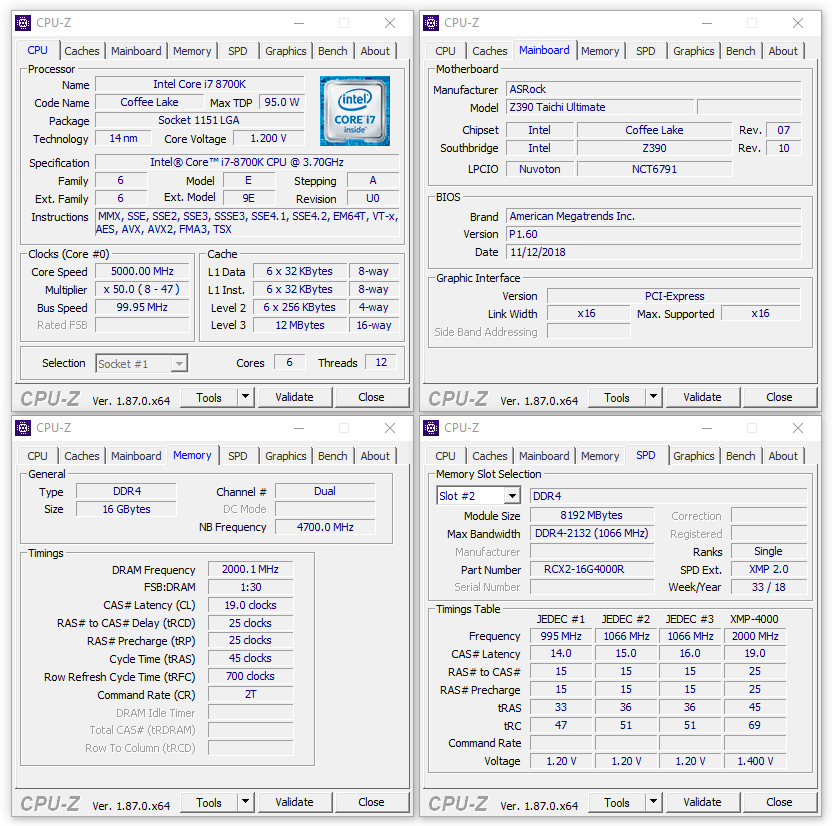This screenshot has width=832, height=826.
Task: Click the Intel Core i7 inside logo
Action: [x=355, y=111]
